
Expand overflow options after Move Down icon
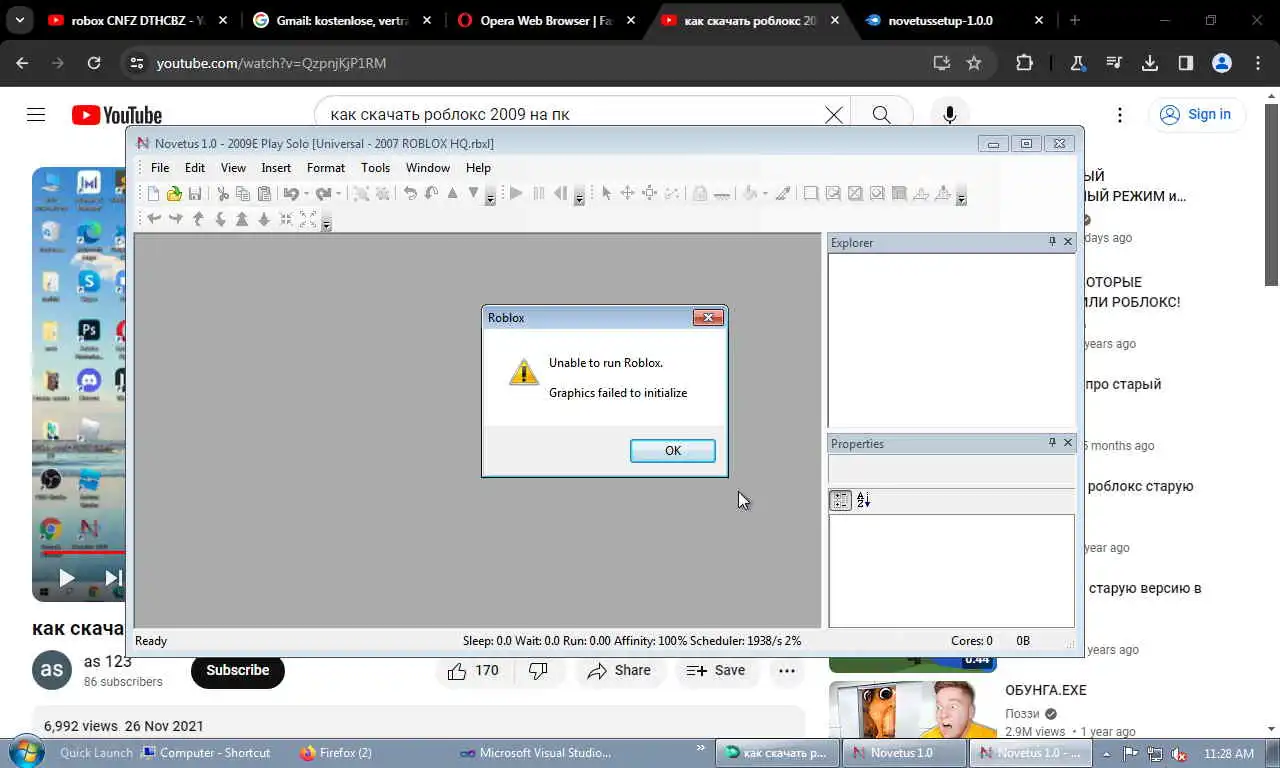point(490,198)
